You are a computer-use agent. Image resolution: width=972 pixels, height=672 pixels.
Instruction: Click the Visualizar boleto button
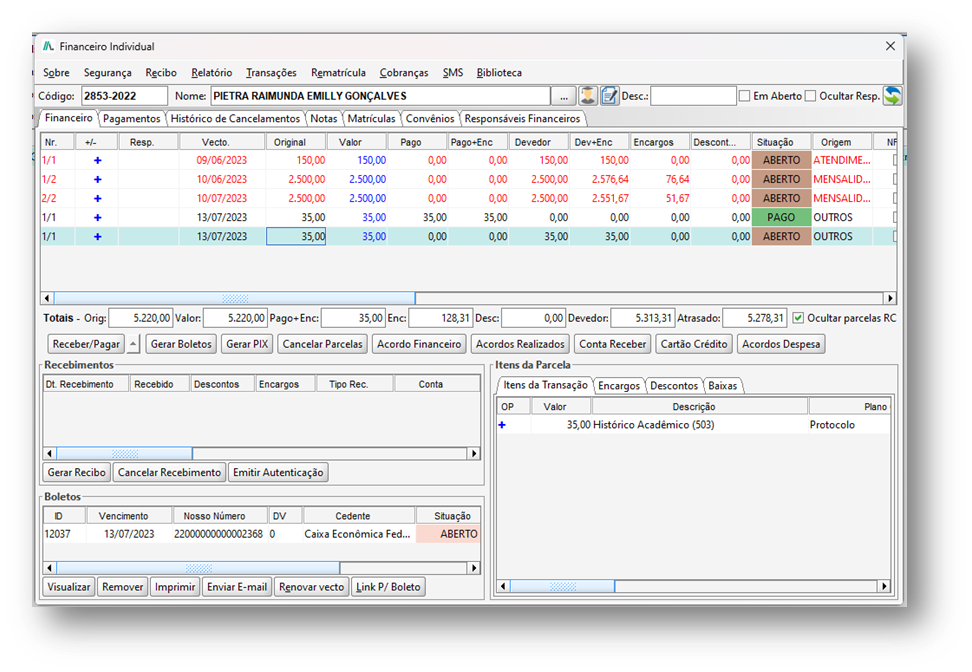coord(69,587)
